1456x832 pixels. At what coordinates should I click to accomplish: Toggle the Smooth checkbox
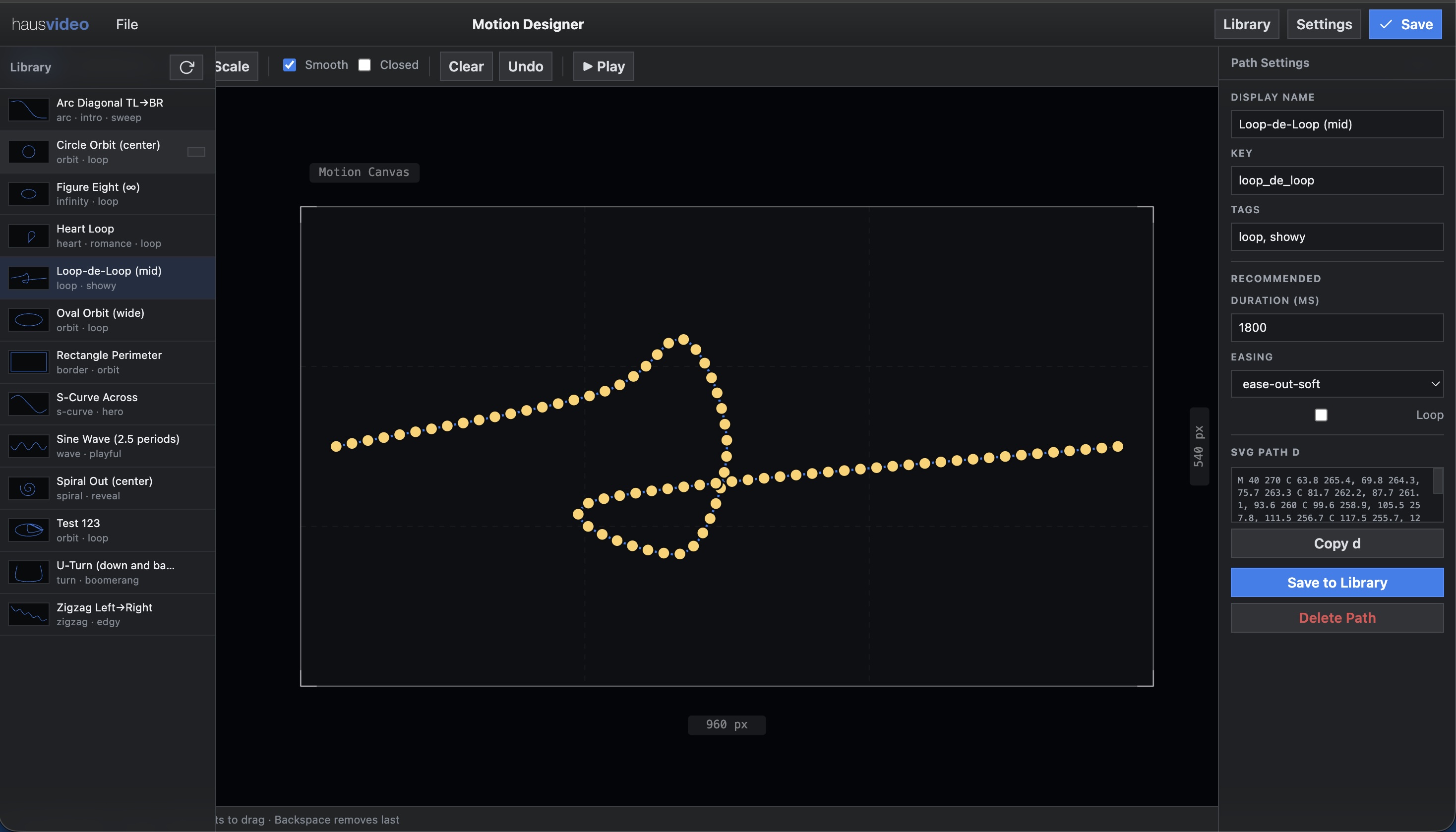point(290,65)
